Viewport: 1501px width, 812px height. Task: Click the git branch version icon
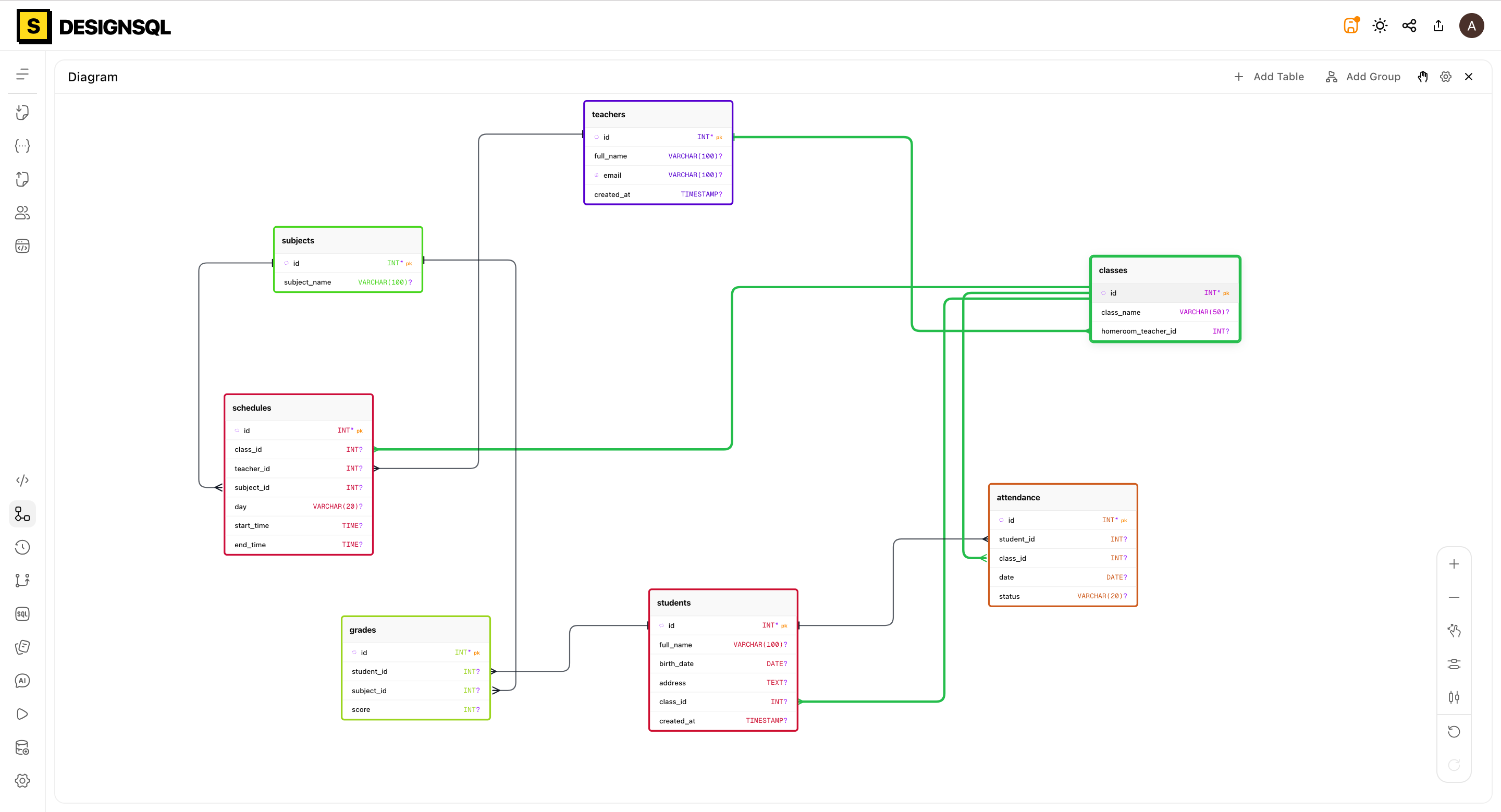(x=22, y=580)
